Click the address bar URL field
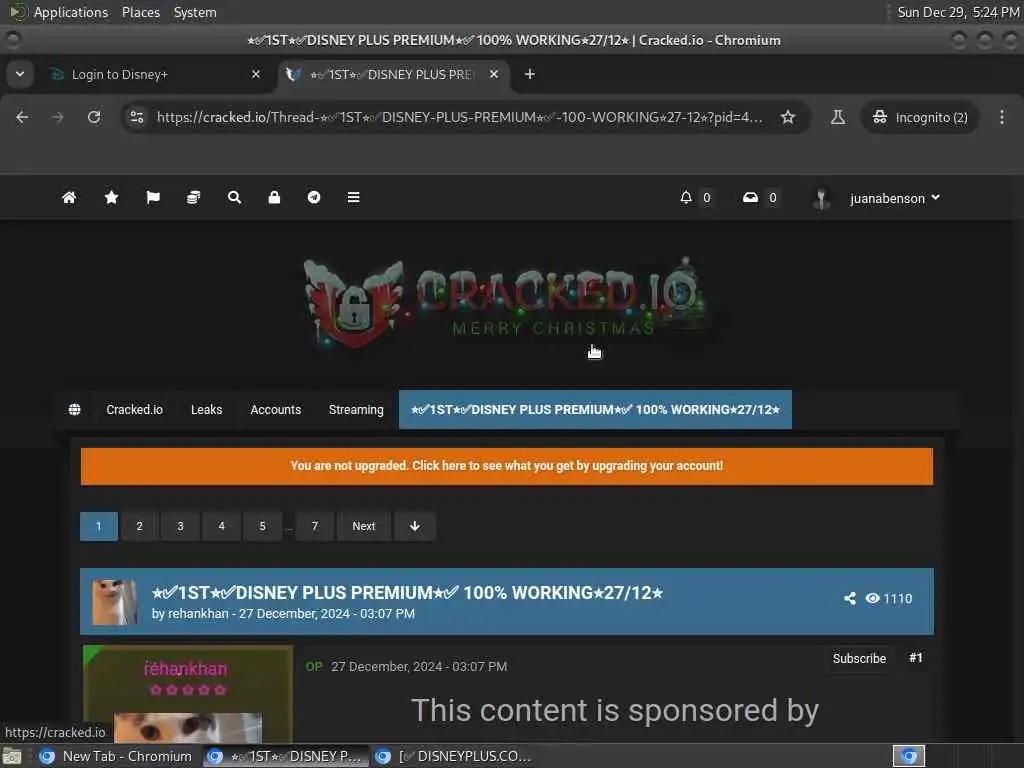The image size is (1024, 768). 460,118
